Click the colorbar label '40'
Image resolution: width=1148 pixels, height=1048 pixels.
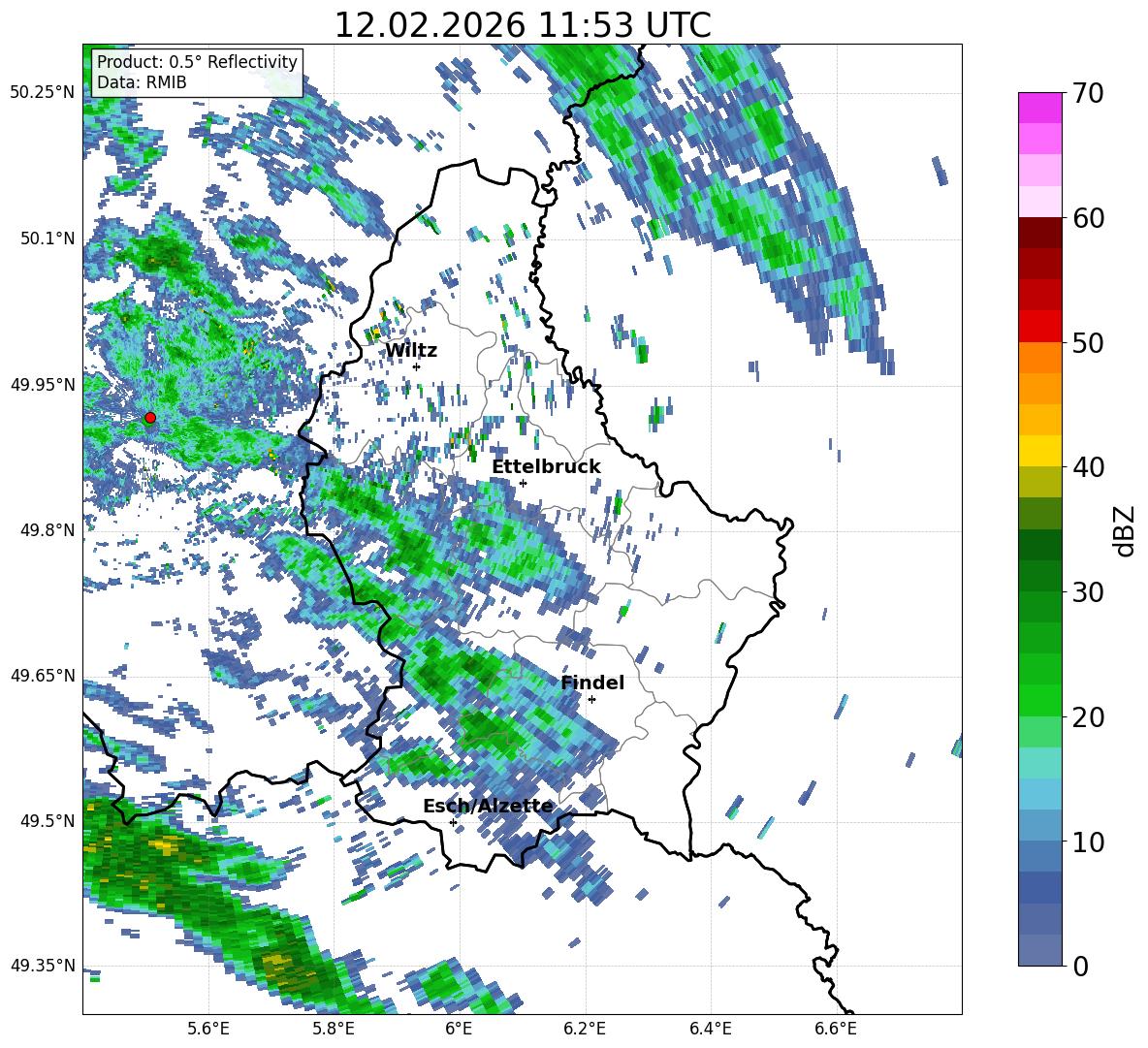point(1087,467)
